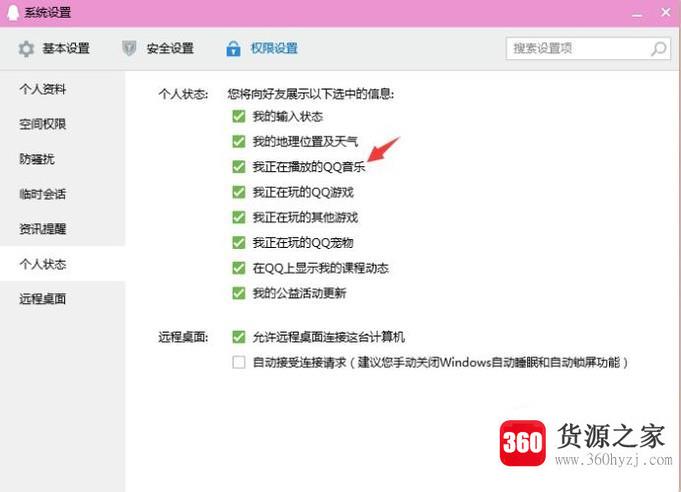Image resolution: width=681 pixels, height=492 pixels.
Task: Uncheck 我正在玩的QQ游戏 checkbox
Action: (x=239, y=192)
